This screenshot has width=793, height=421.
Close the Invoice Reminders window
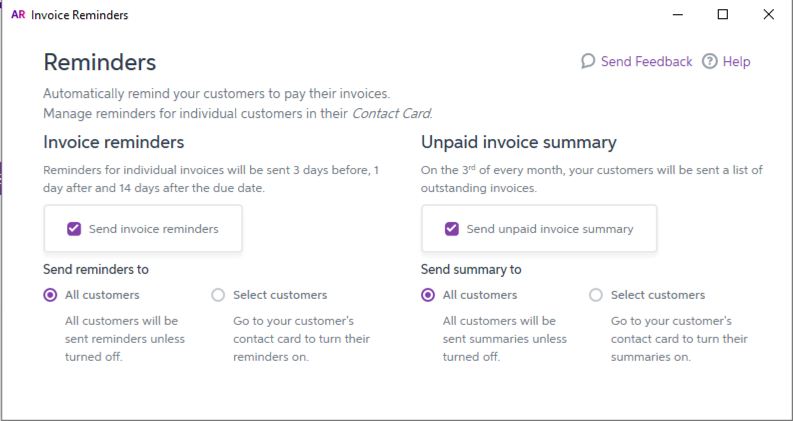(x=768, y=15)
